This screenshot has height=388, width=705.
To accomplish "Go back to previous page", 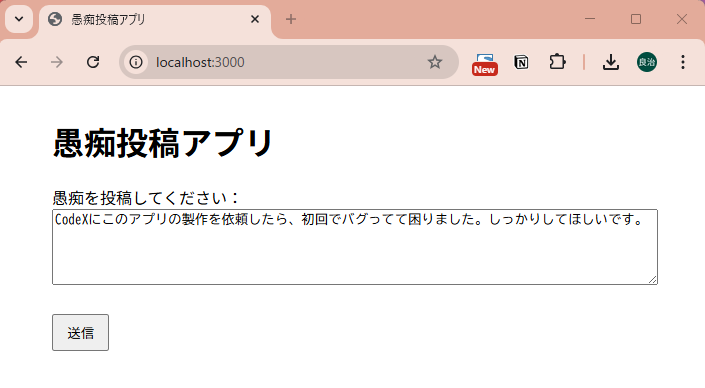I will point(21,62).
